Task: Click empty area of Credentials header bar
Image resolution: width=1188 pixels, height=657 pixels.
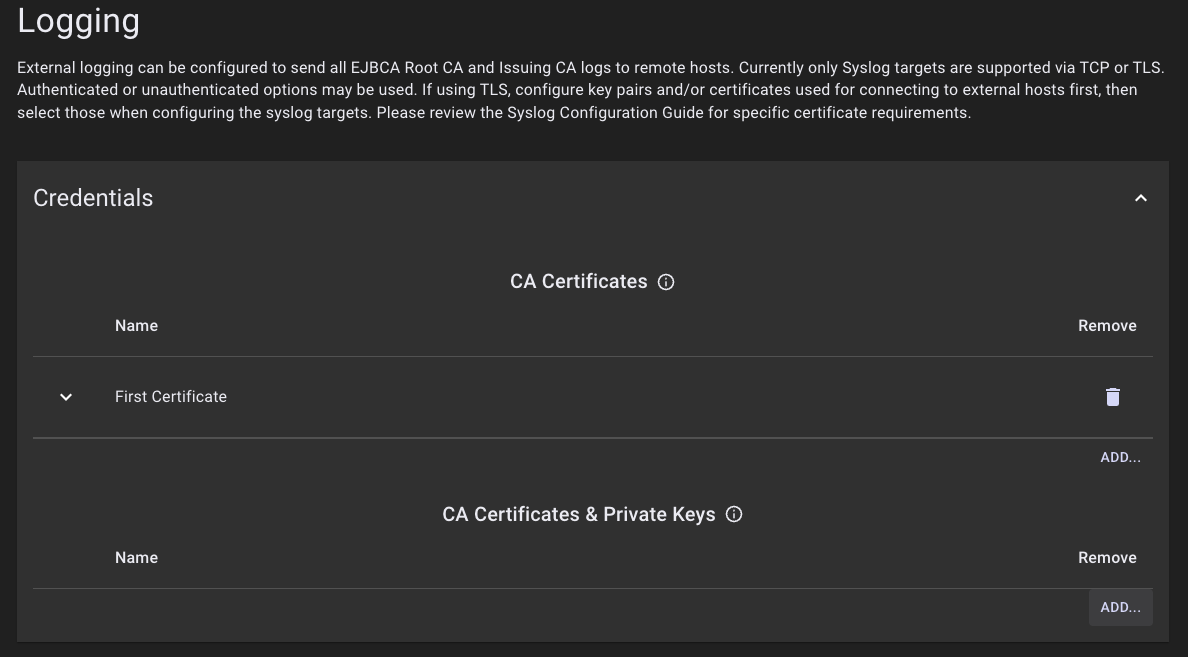Action: tap(600, 198)
